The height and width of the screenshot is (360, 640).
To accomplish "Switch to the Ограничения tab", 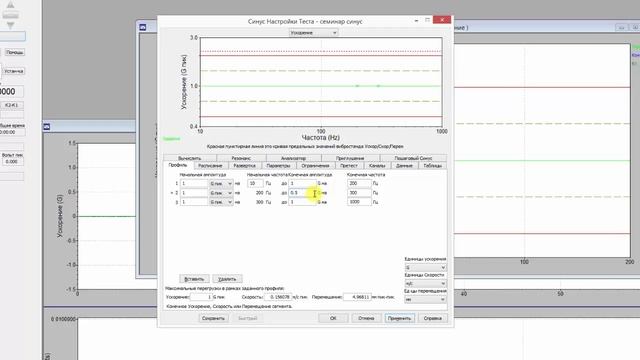I will [316, 166].
